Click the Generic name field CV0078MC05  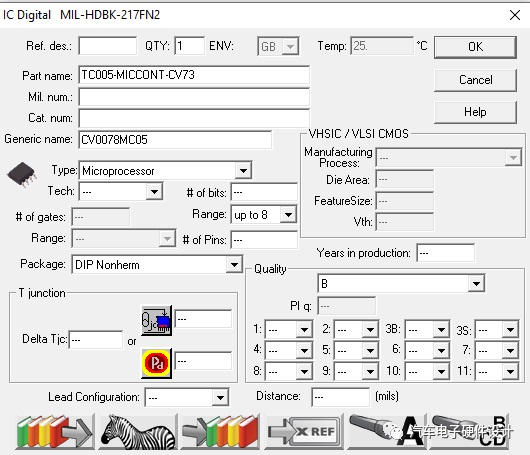[175, 140]
